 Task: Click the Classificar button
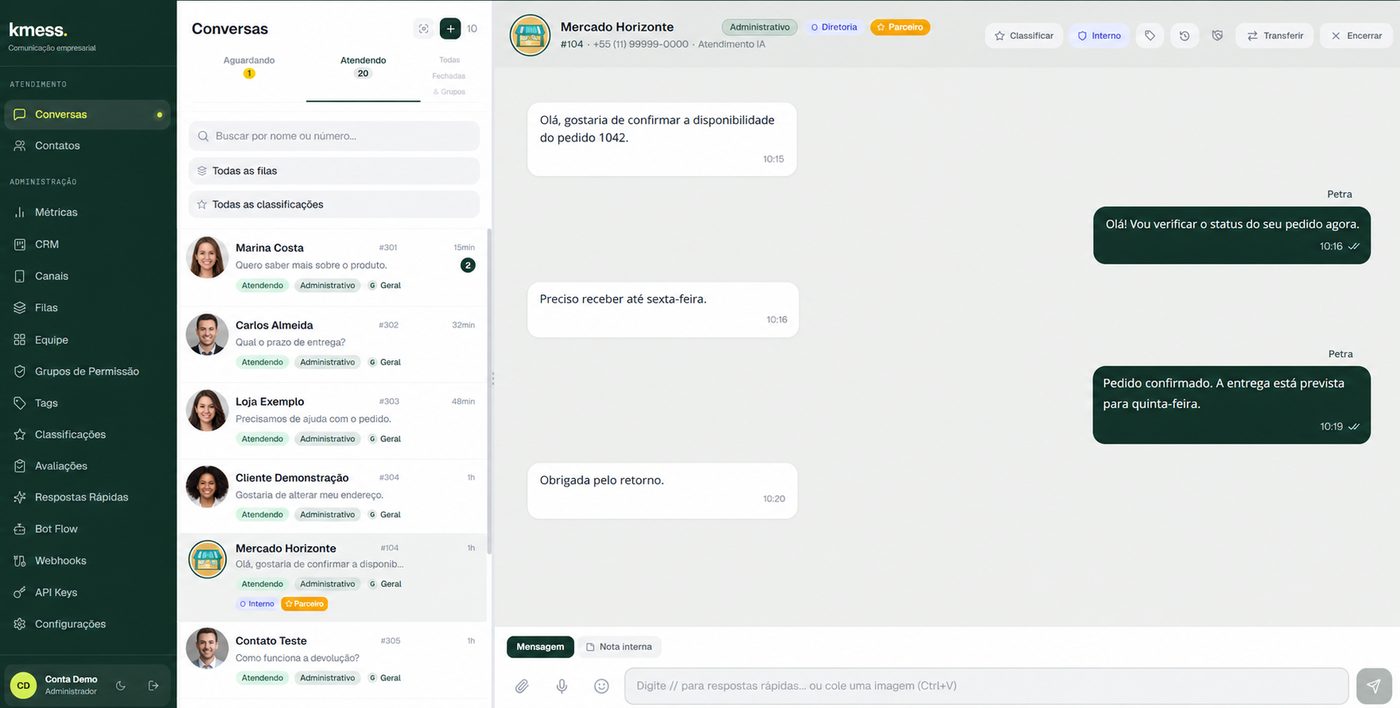pos(1024,36)
